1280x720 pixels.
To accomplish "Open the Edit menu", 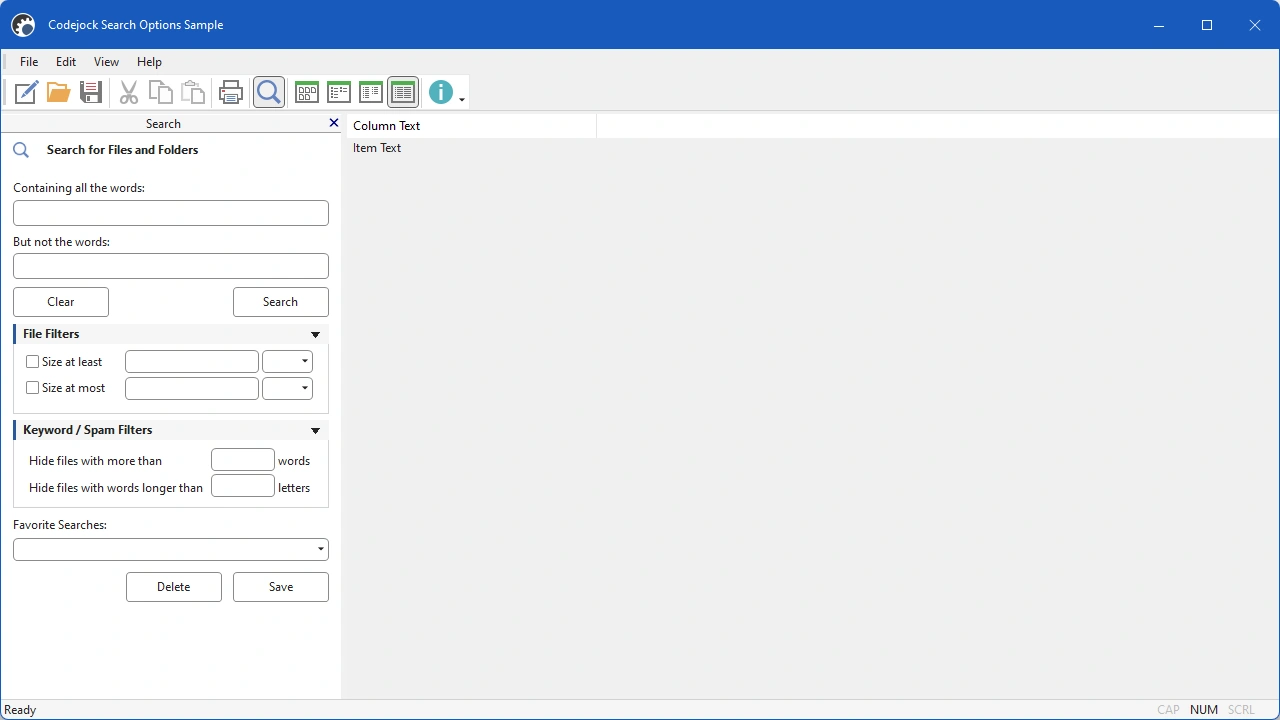I will pos(66,62).
